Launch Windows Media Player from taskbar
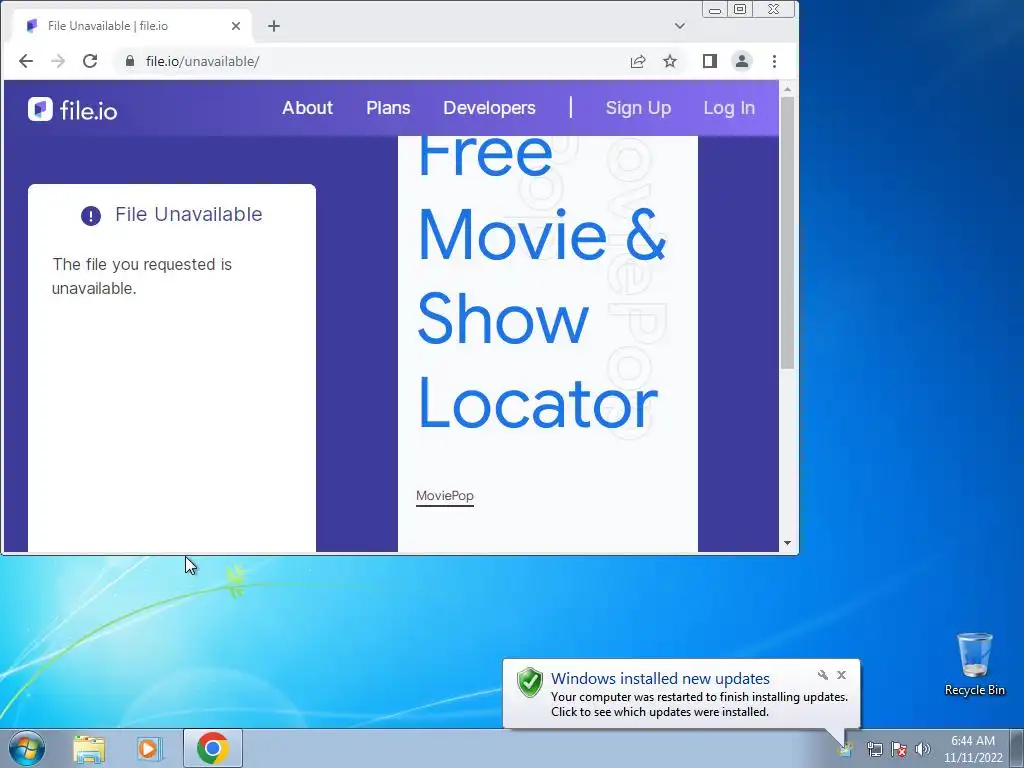 [149, 748]
